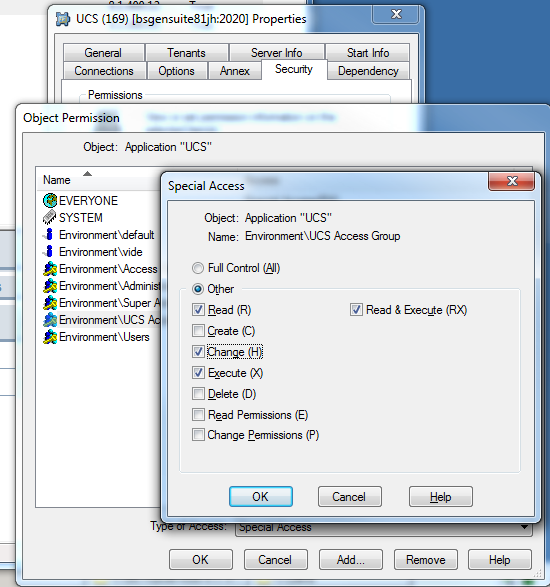The height and width of the screenshot is (587, 550).
Task: Check the Change Permissions (P) box
Action: 198,435
